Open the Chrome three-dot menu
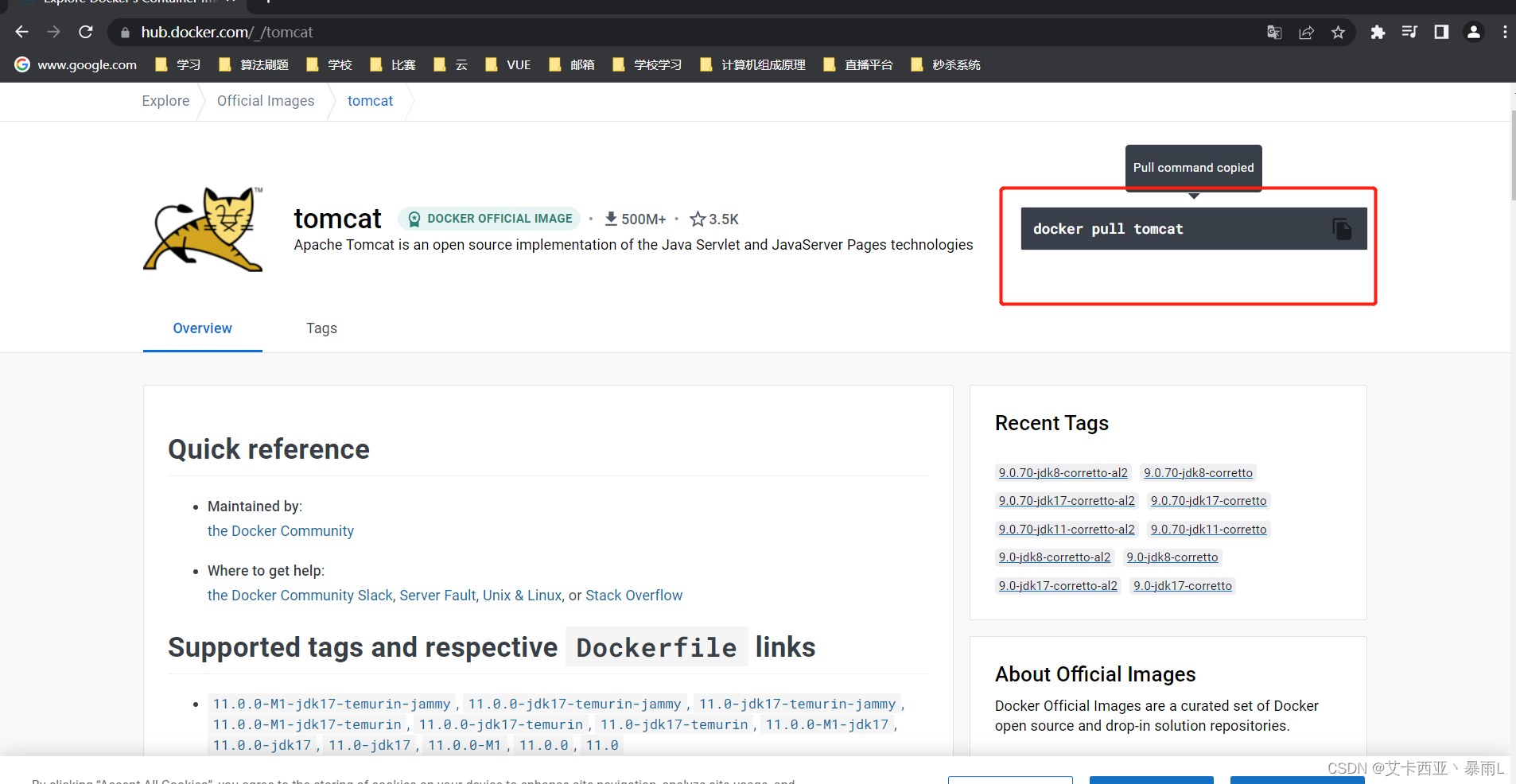1516x784 pixels. click(1505, 32)
